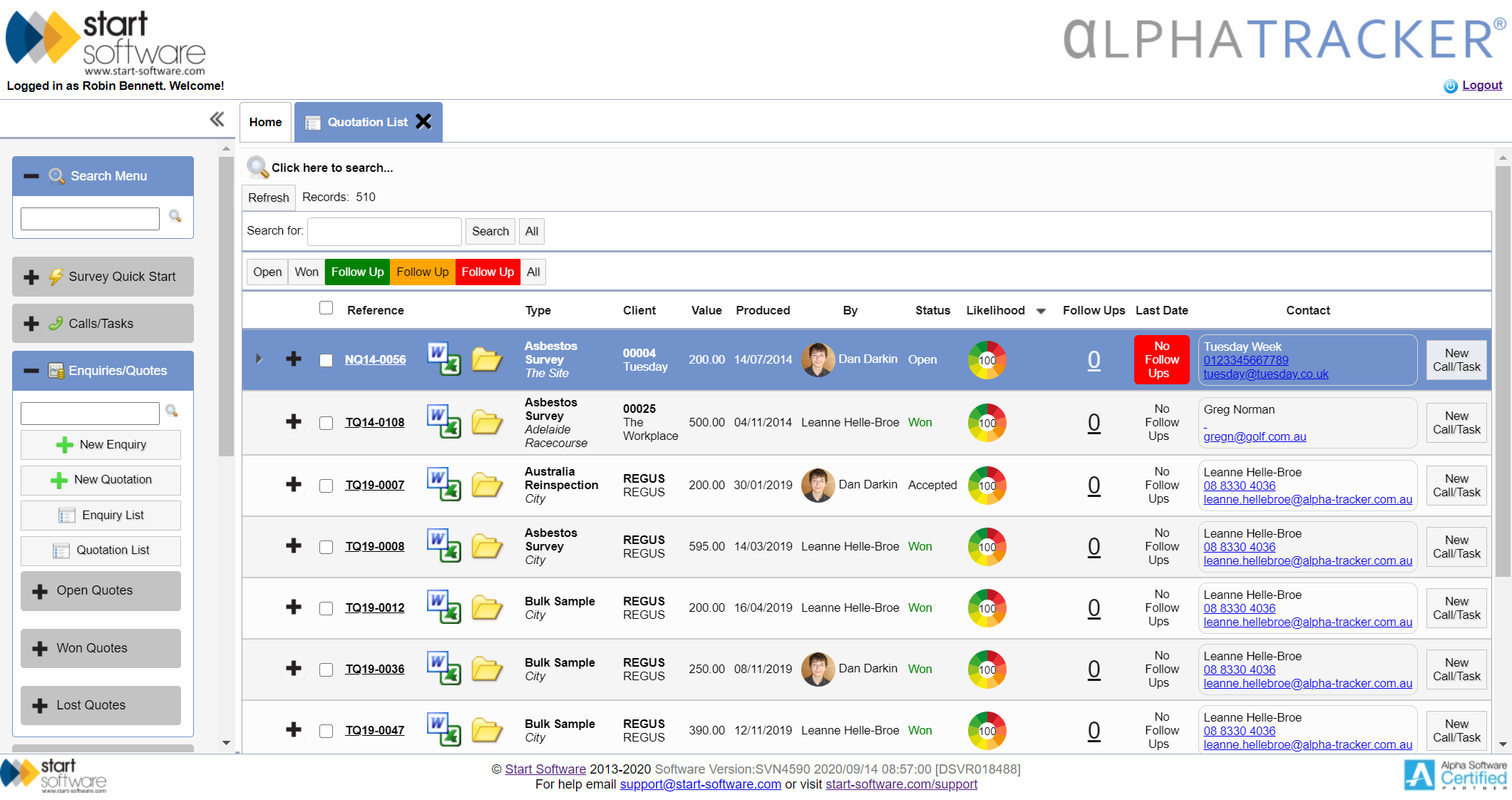This screenshot has height=800, width=1512.
Task: Click Dan Darkin's avatar on TQ19-0036 row
Action: coord(818,669)
